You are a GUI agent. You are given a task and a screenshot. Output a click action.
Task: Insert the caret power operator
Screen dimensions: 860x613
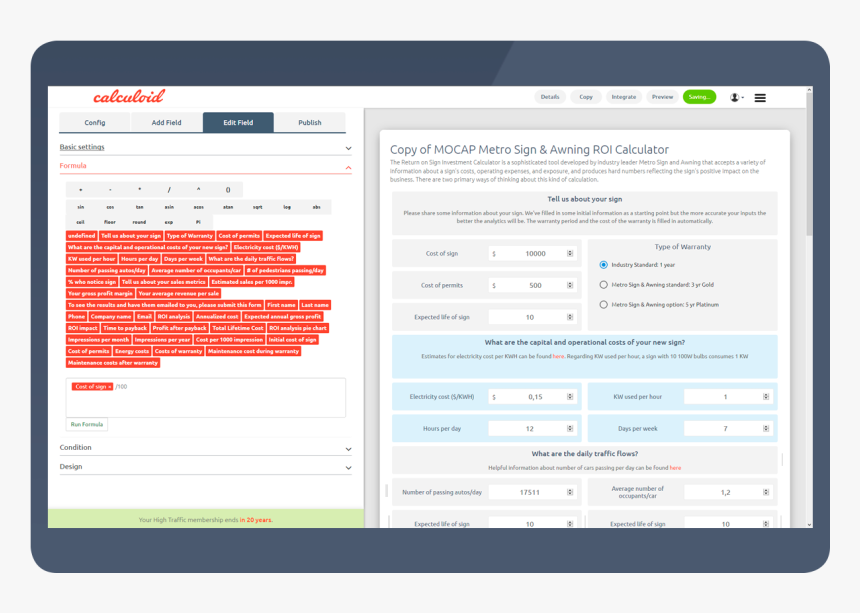tap(198, 189)
